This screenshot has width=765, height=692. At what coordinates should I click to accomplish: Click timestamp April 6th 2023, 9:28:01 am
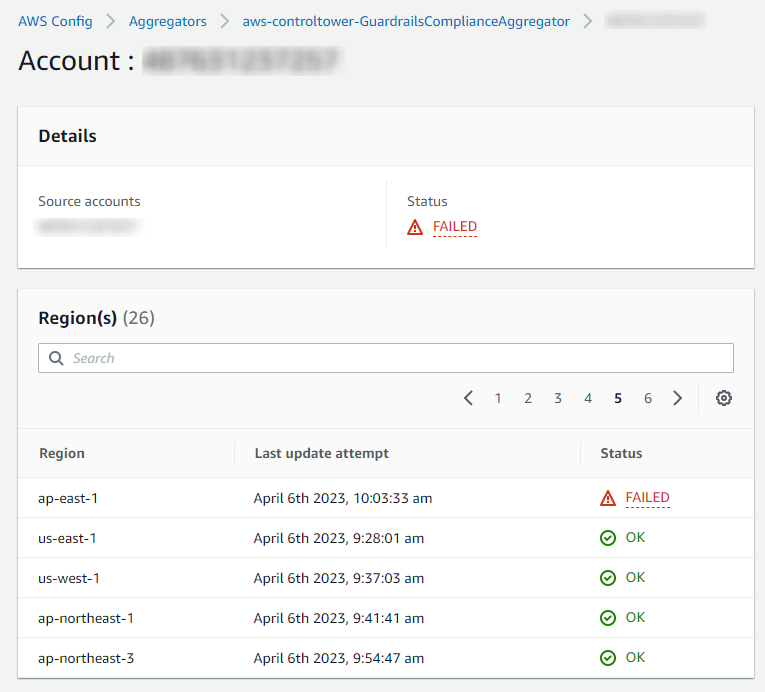pyautogui.click(x=339, y=538)
